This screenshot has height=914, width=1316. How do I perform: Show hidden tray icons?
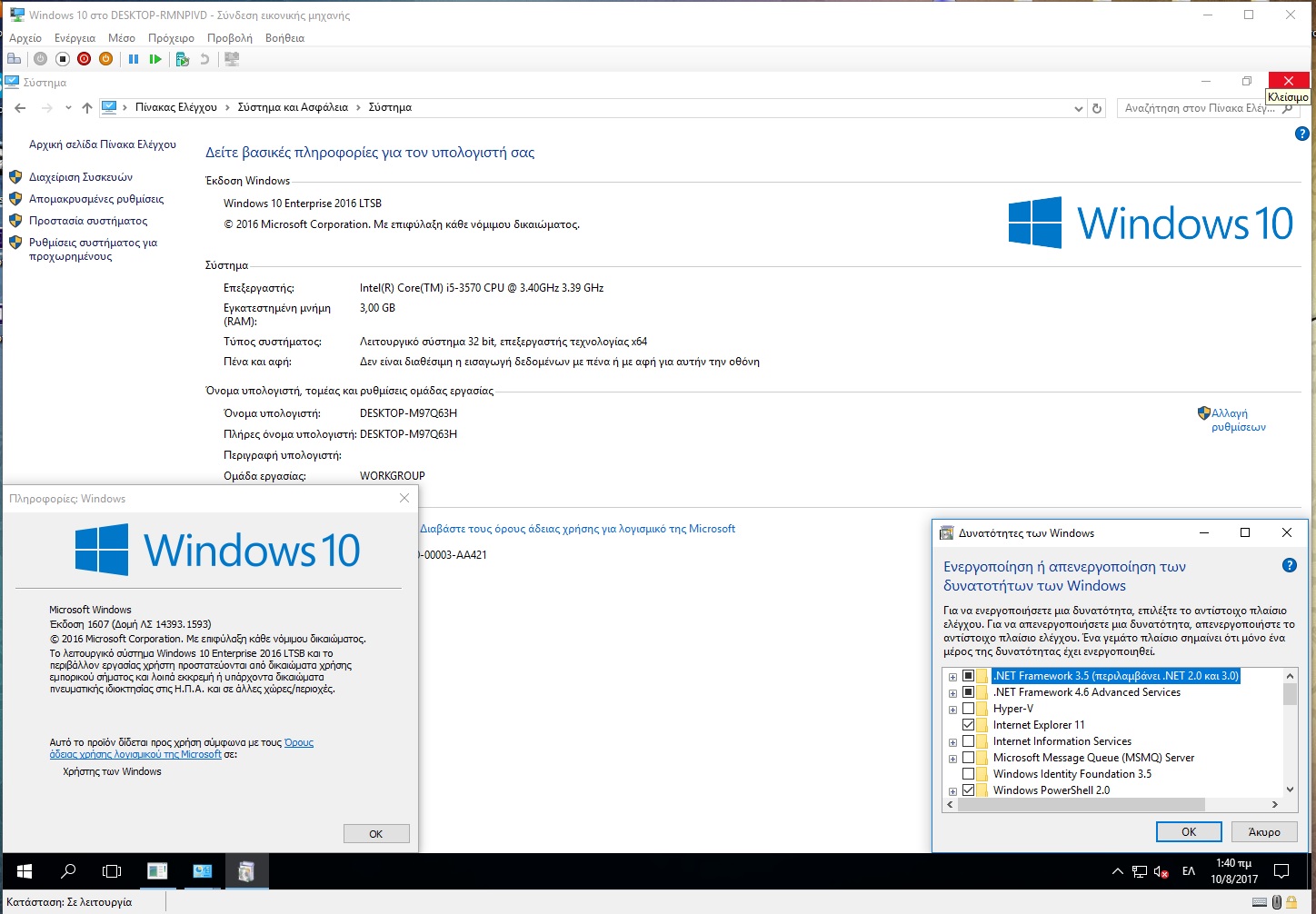pyautogui.click(x=1117, y=872)
